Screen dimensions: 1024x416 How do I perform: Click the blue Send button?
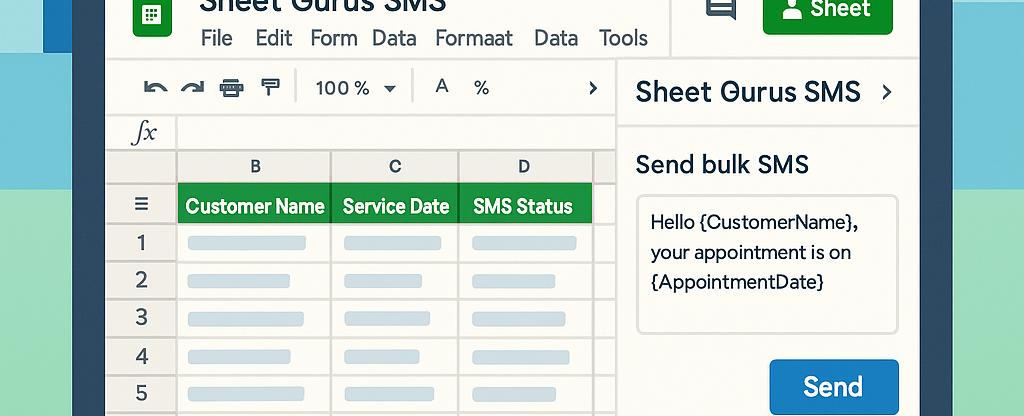pyautogui.click(x=833, y=387)
